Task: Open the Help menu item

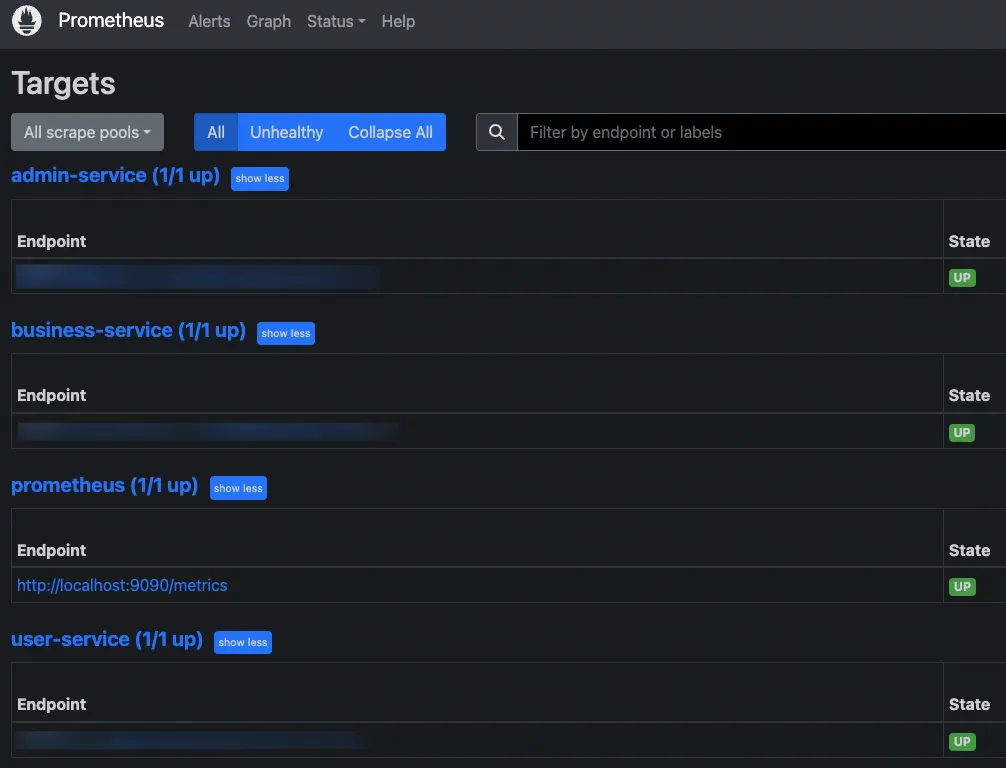Action: pyautogui.click(x=398, y=21)
